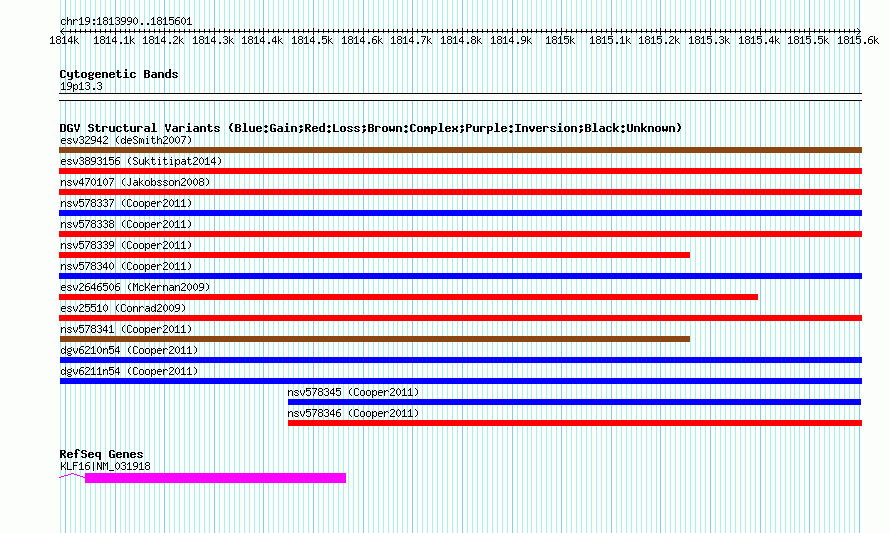Click the nsv578346 red loss bar
The image size is (890, 533).
tap(575, 423)
